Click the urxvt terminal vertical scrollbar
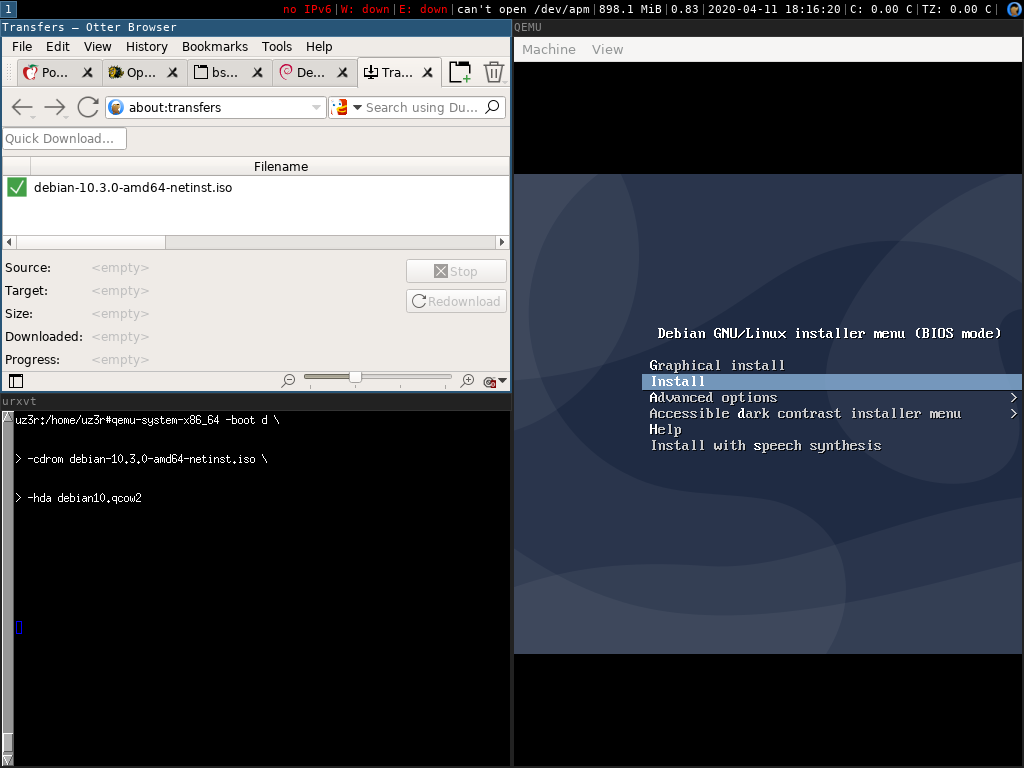 click(x=8, y=588)
